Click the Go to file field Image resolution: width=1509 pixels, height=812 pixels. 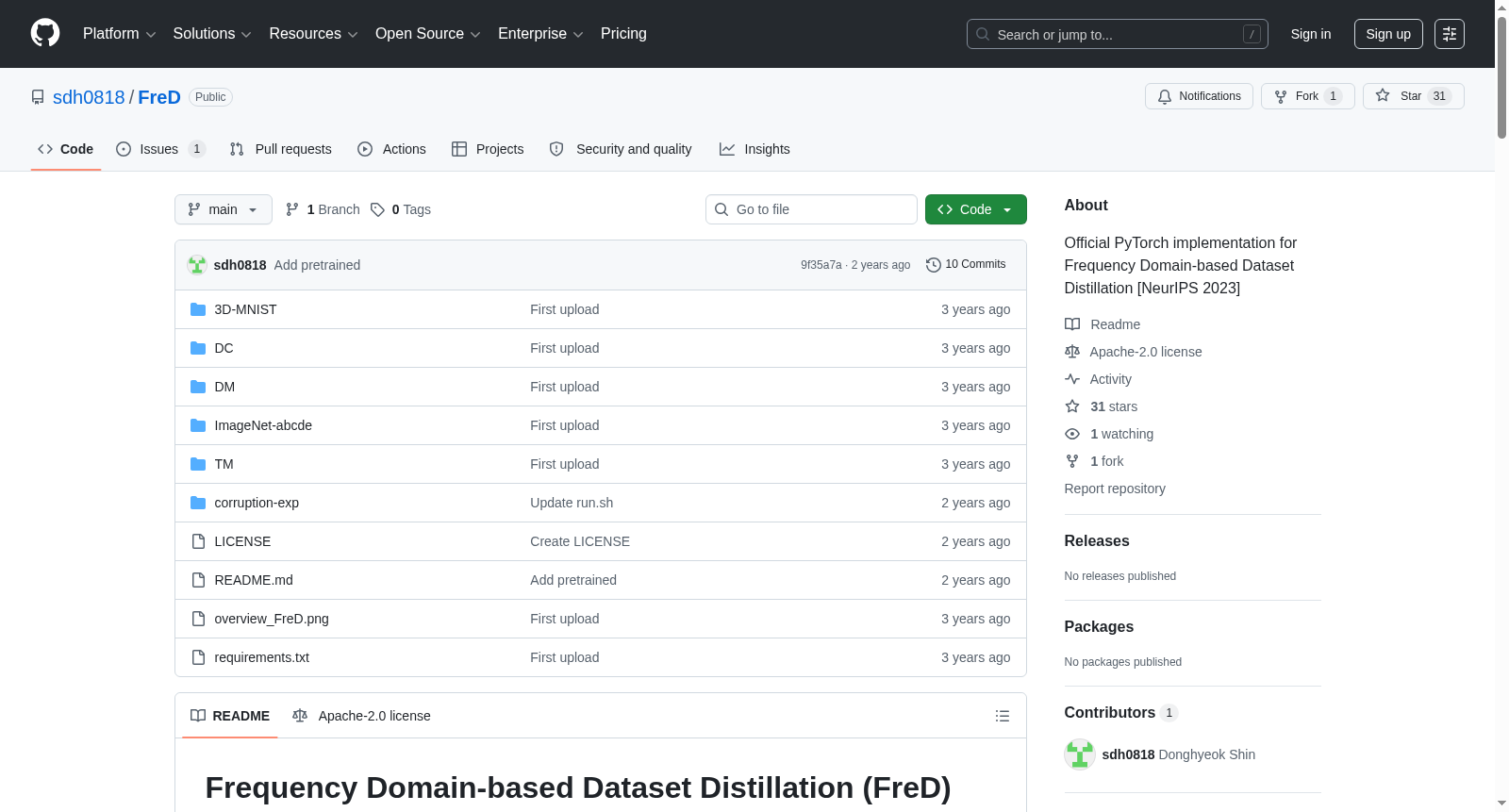click(x=811, y=209)
